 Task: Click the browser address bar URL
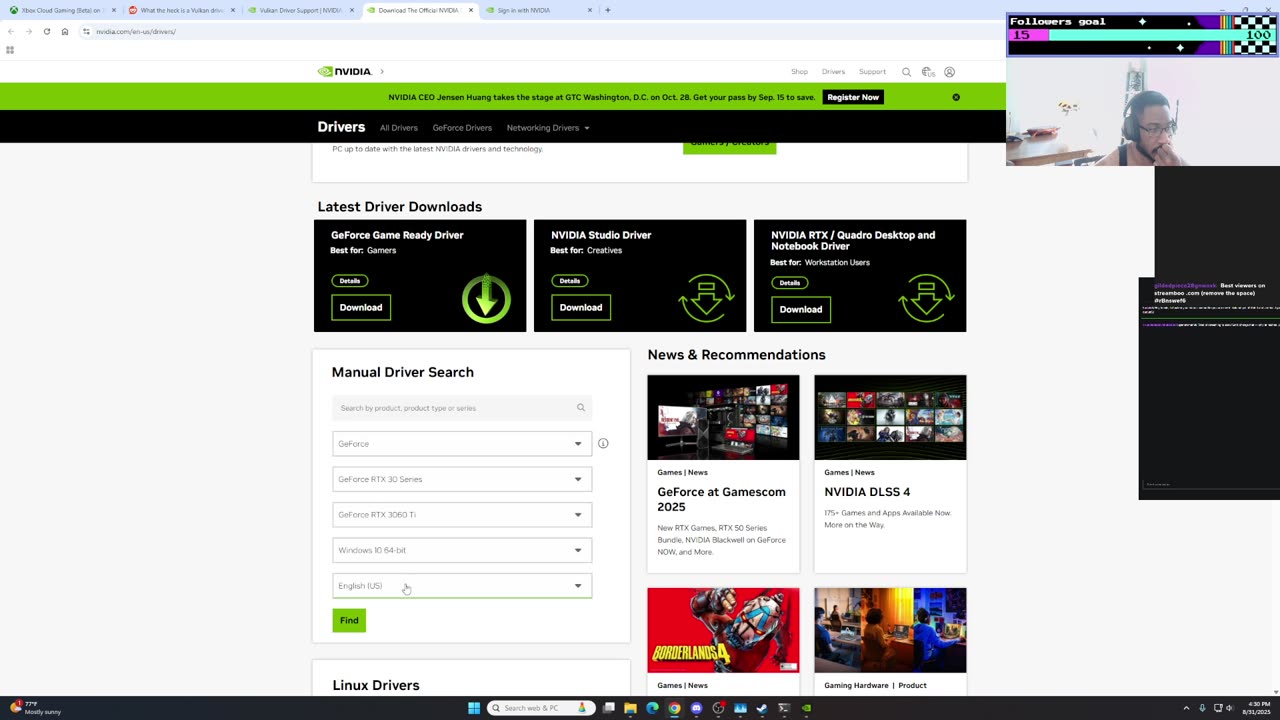136,31
